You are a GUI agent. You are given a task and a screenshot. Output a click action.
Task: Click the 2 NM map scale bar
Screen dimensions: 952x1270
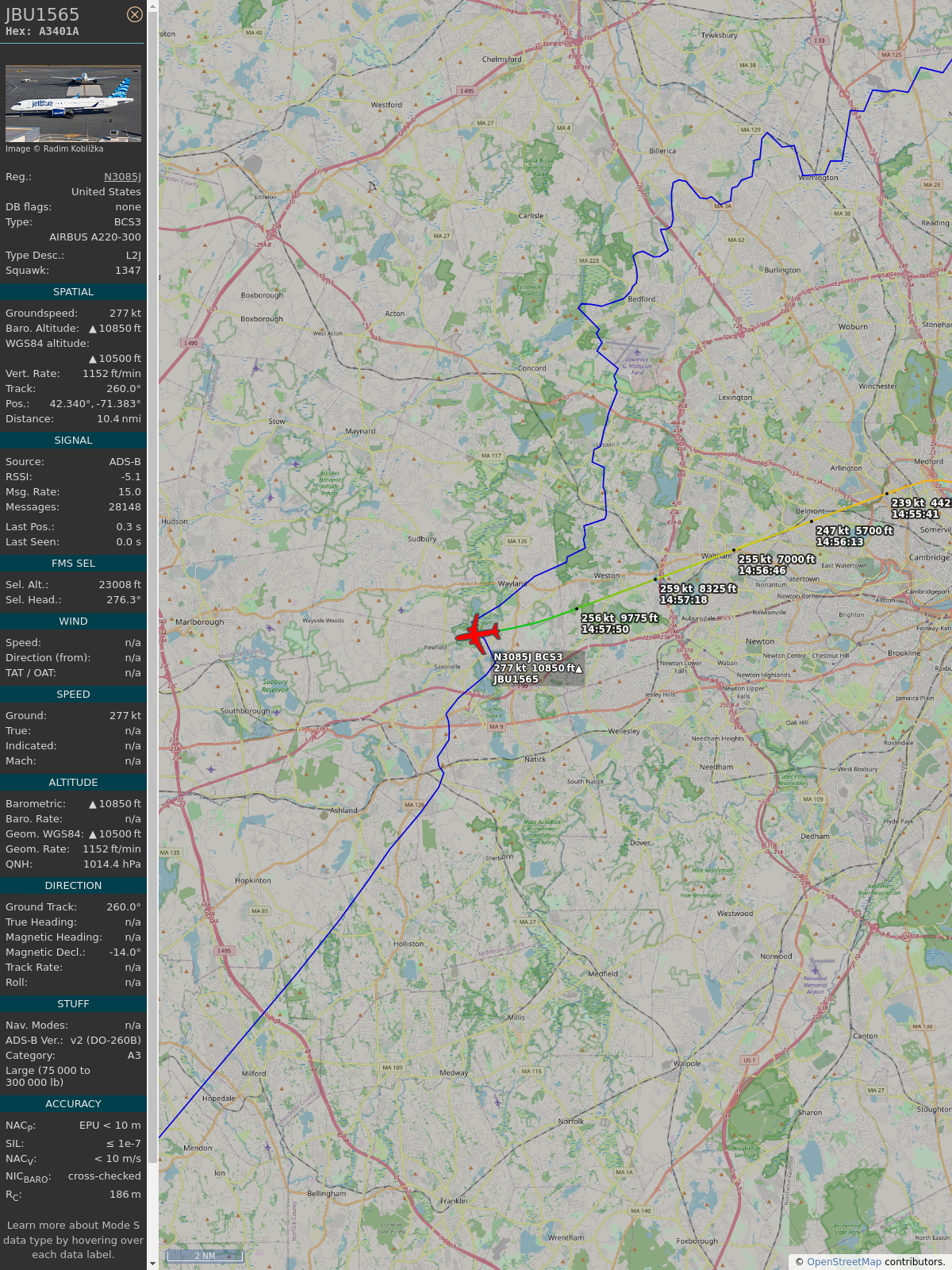click(205, 1256)
